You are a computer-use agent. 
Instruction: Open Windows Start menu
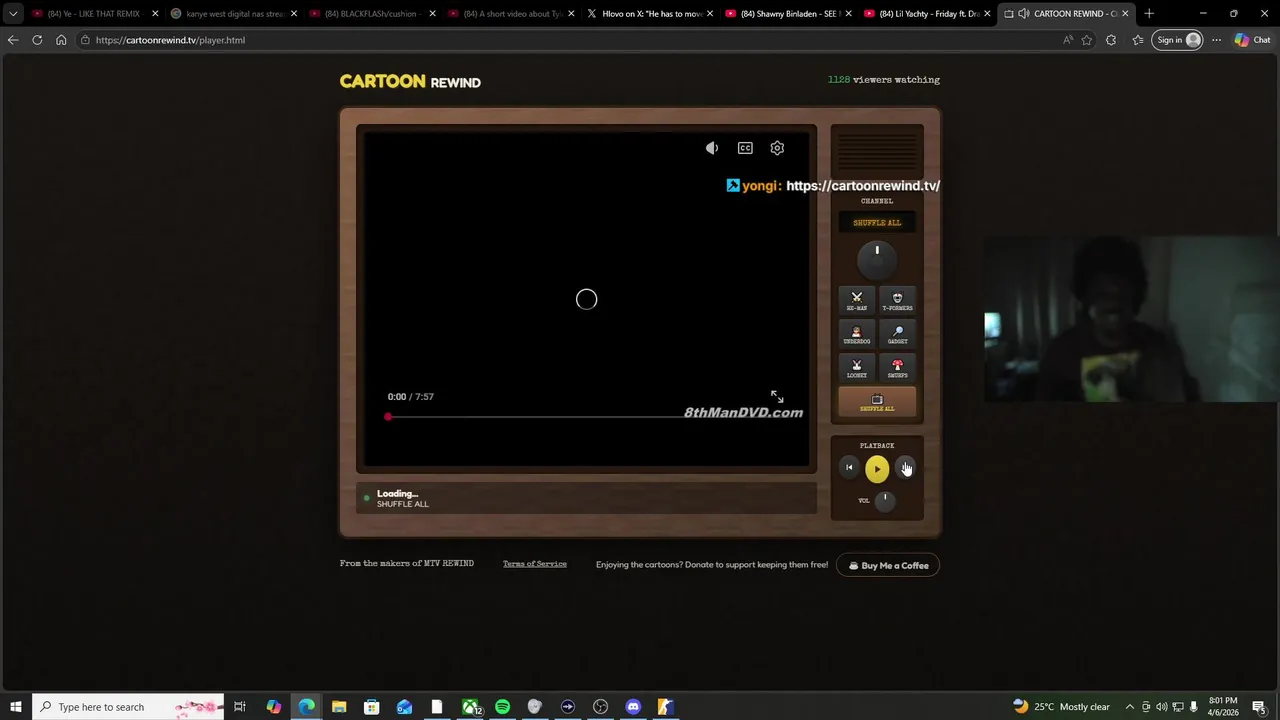pyautogui.click(x=16, y=707)
